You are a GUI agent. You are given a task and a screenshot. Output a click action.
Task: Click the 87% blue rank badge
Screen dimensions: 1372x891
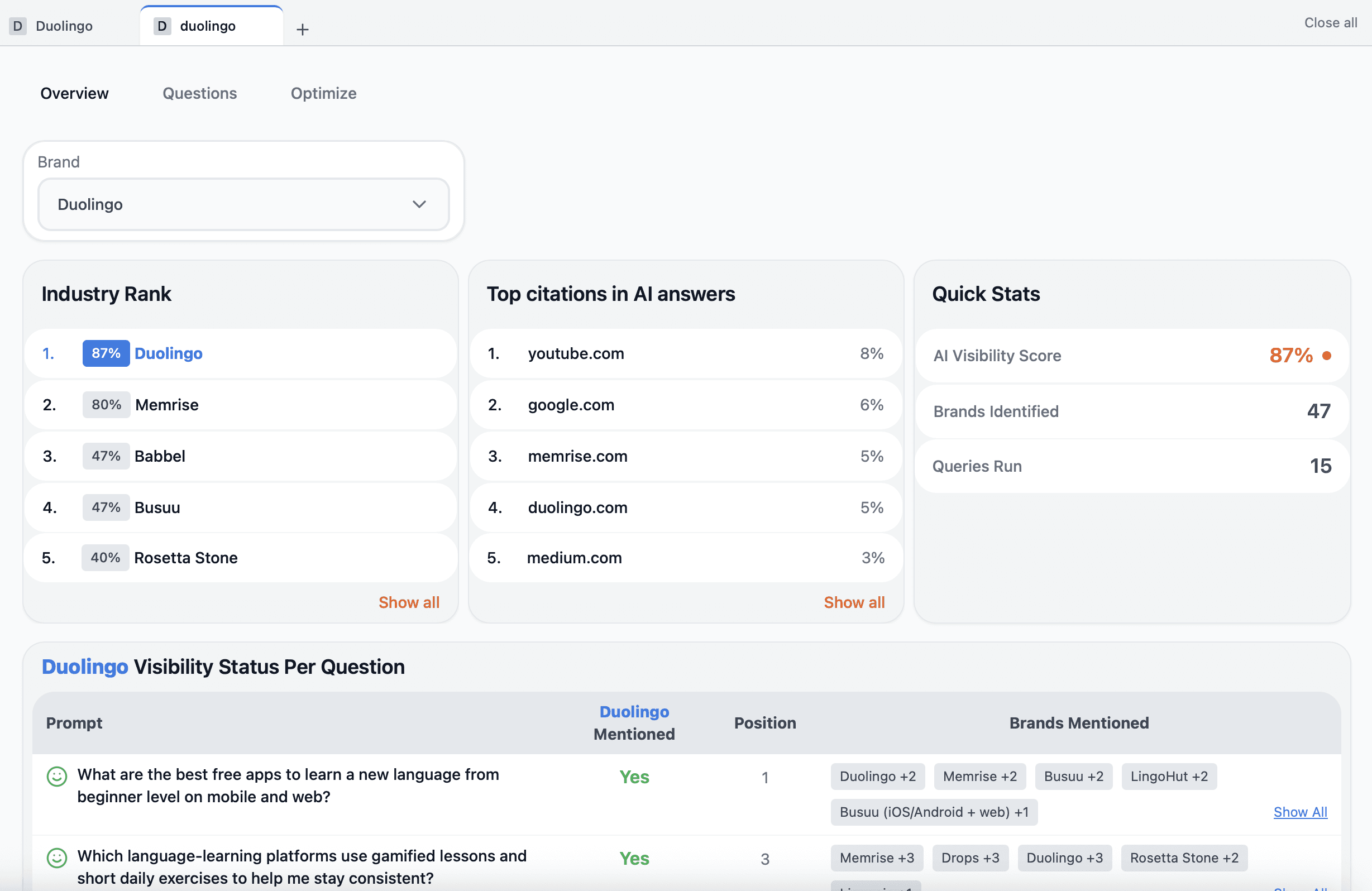point(106,353)
